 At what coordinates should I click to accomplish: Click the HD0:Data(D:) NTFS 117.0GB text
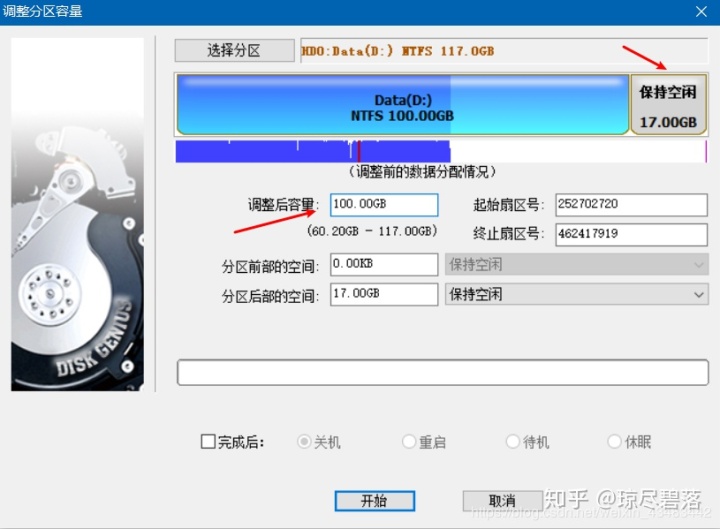pos(398,51)
